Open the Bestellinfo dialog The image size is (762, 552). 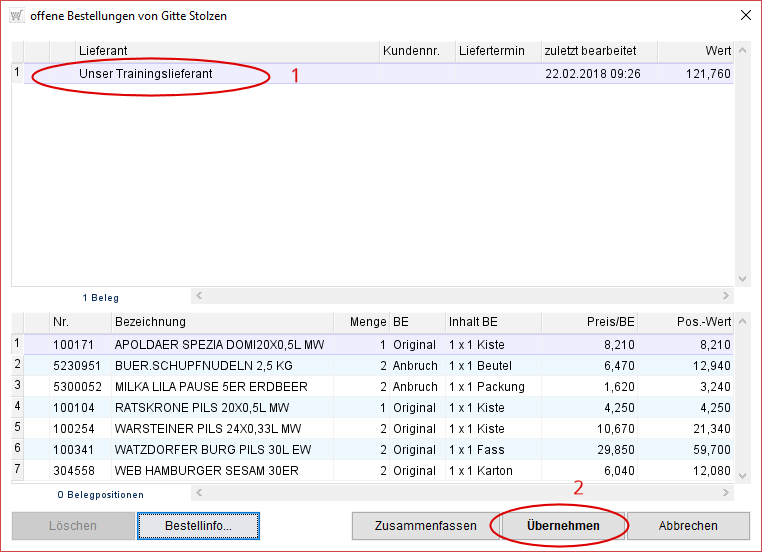click(x=198, y=526)
